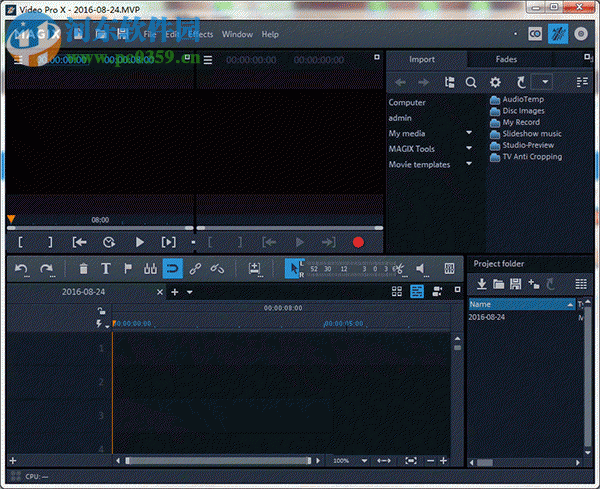Open the Help menu

coord(270,34)
